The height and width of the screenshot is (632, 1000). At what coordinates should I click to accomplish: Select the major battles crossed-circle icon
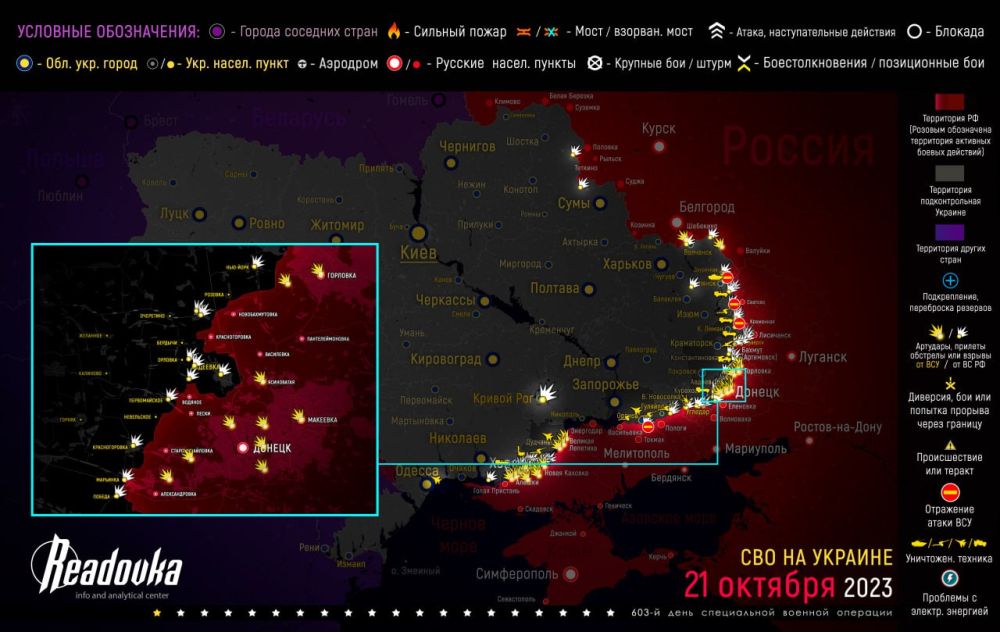[595, 64]
